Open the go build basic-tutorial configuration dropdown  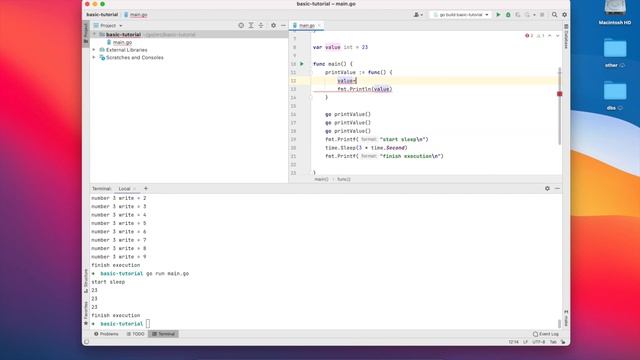[x=460, y=15]
